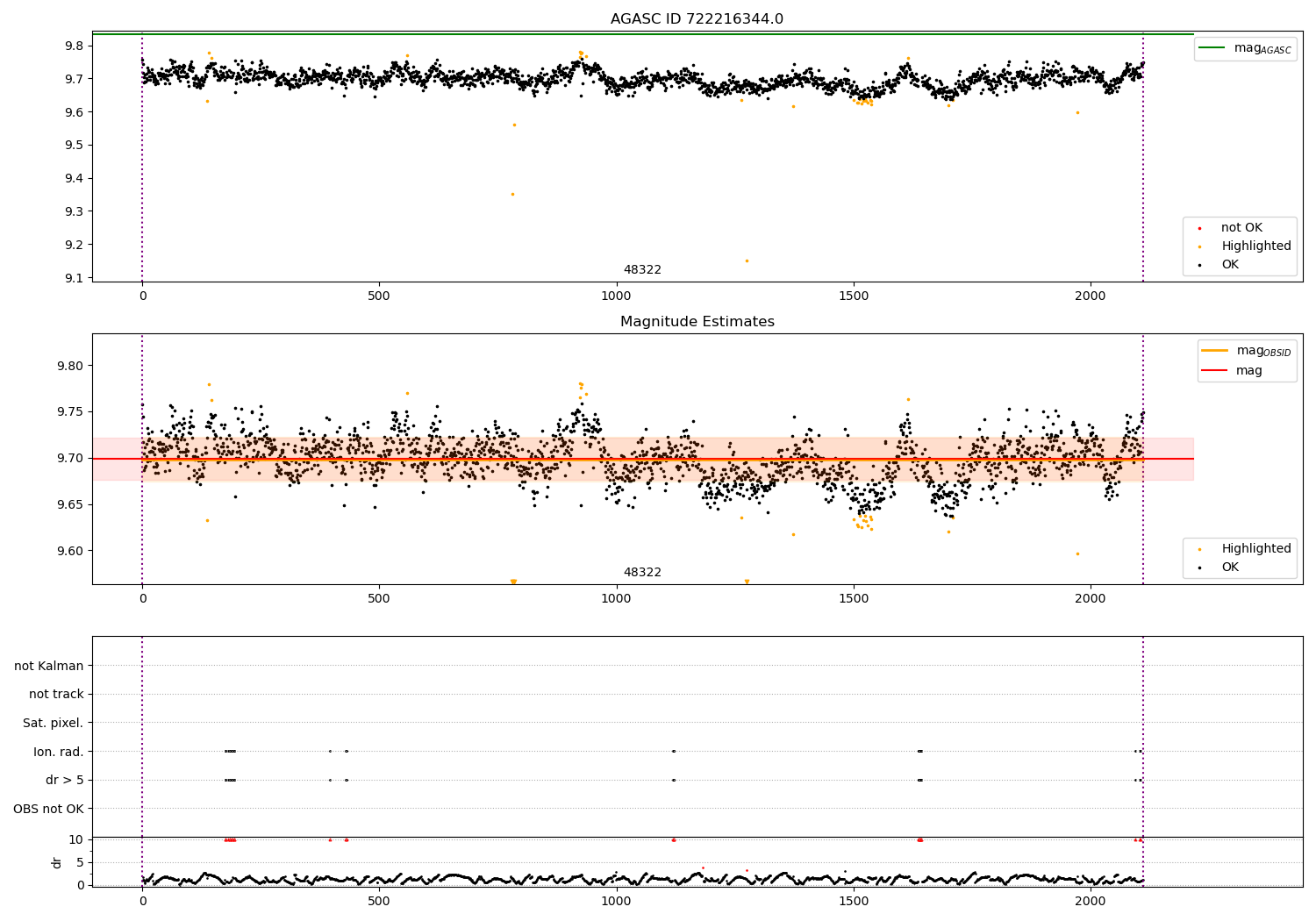Click the red 'mag' legend line

click(x=1215, y=371)
